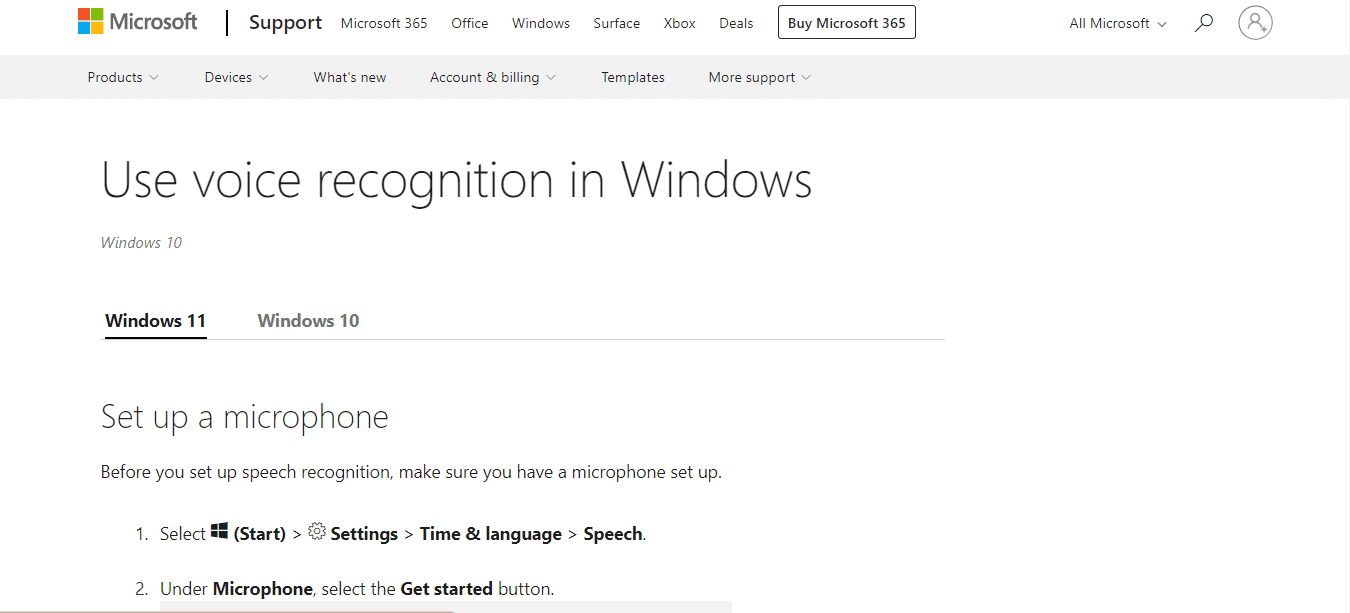
Task: Click Surface in the top navigation
Action: (x=616, y=22)
